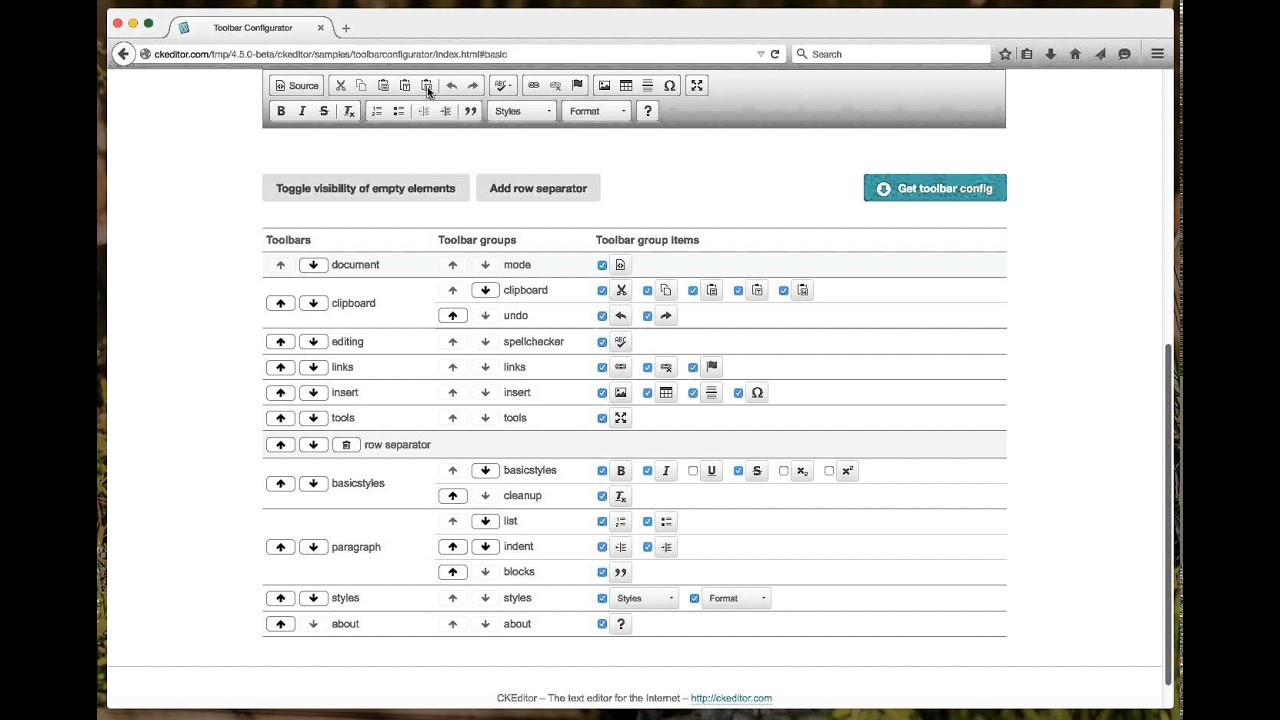Go to browser home icon
Image resolution: width=1280 pixels, height=720 pixels.
click(x=1075, y=54)
